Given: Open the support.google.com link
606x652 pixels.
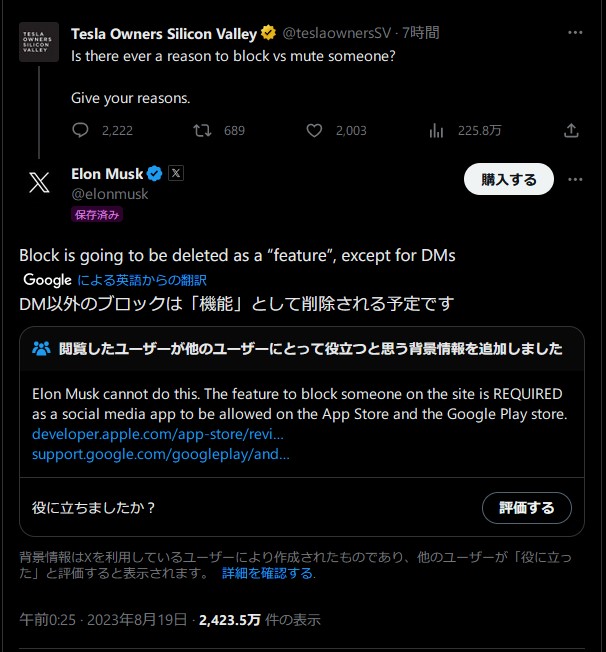Looking at the screenshot, I should pyautogui.click(x=161, y=453).
